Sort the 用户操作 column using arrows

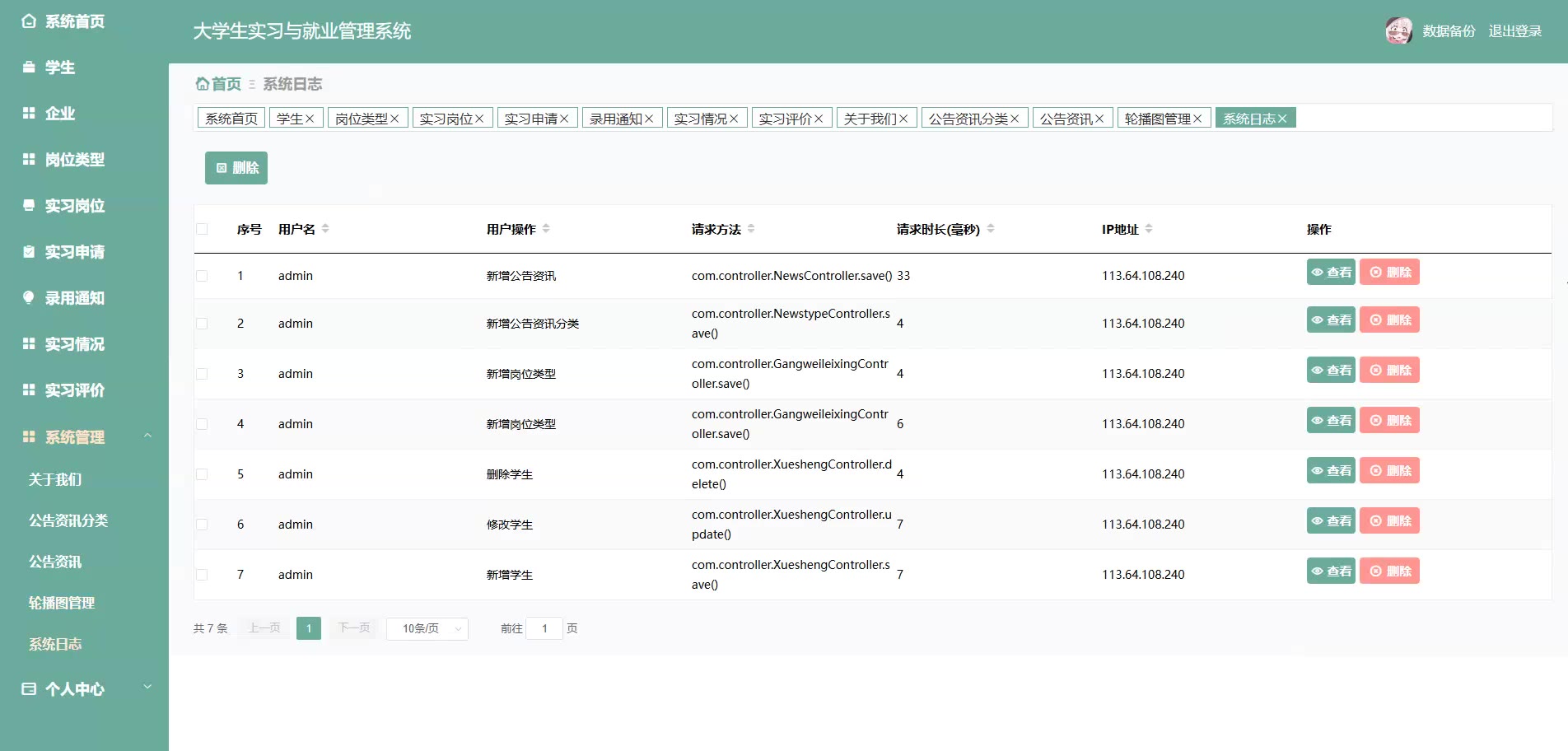(x=546, y=229)
